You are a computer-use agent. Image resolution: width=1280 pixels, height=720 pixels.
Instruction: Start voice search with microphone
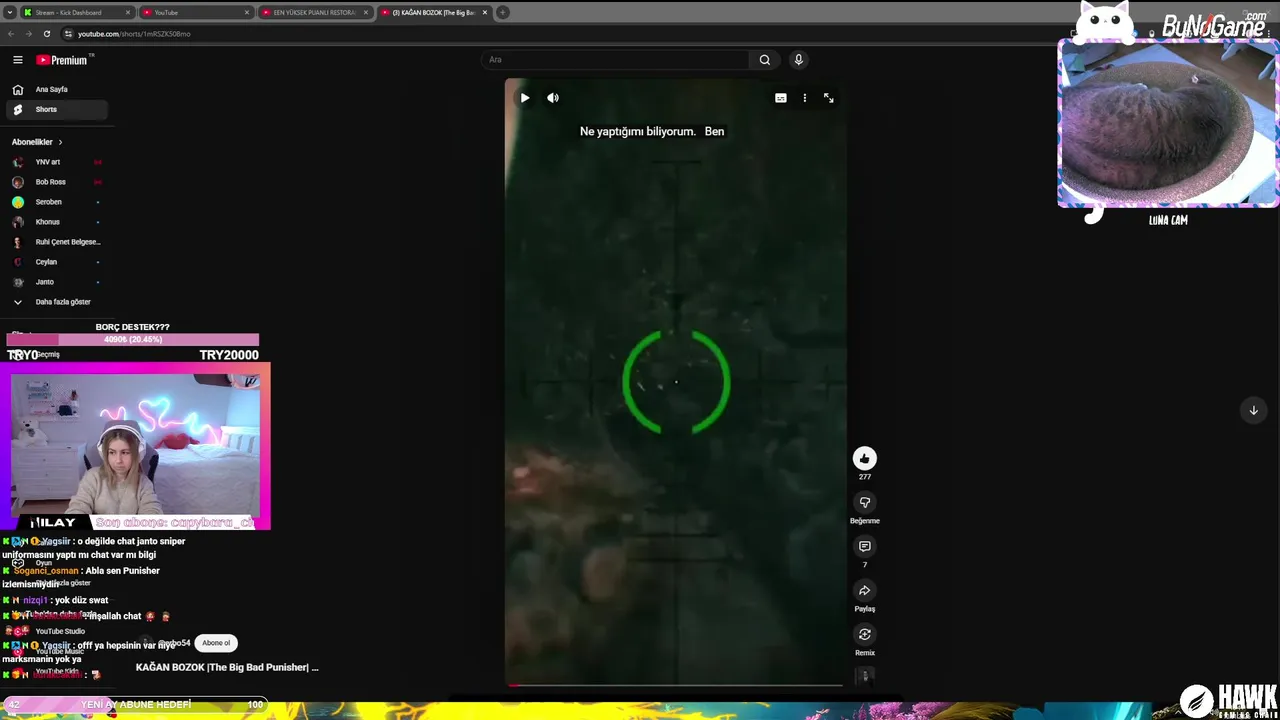coord(798,60)
